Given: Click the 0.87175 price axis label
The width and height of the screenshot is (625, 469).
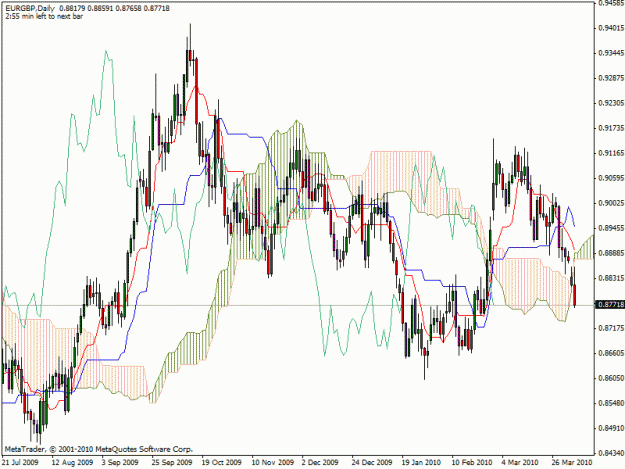Looking at the screenshot, I should (x=611, y=328).
